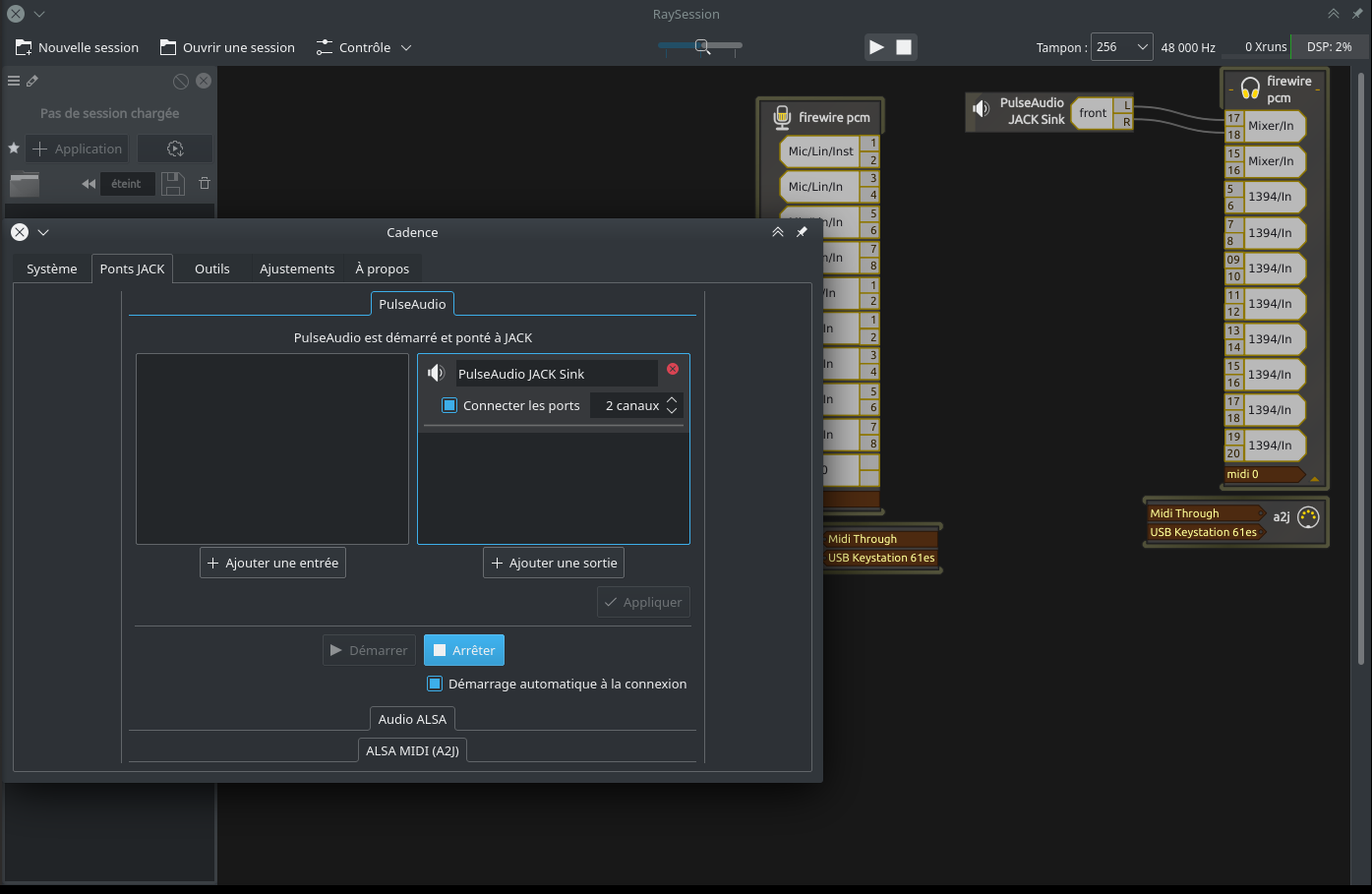Click Ajouter une sortie button
This screenshot has height=894, width=1372.
tap(554, 563)
